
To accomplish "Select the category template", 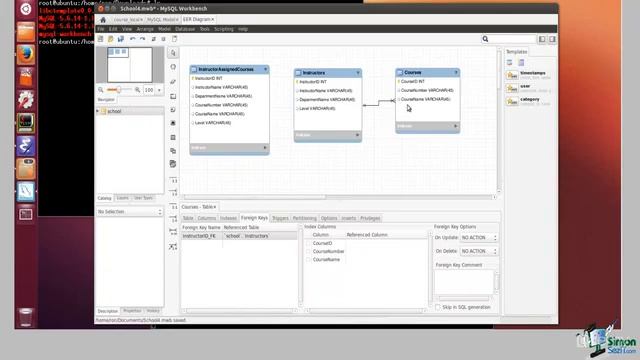I will tap(529, 101).
